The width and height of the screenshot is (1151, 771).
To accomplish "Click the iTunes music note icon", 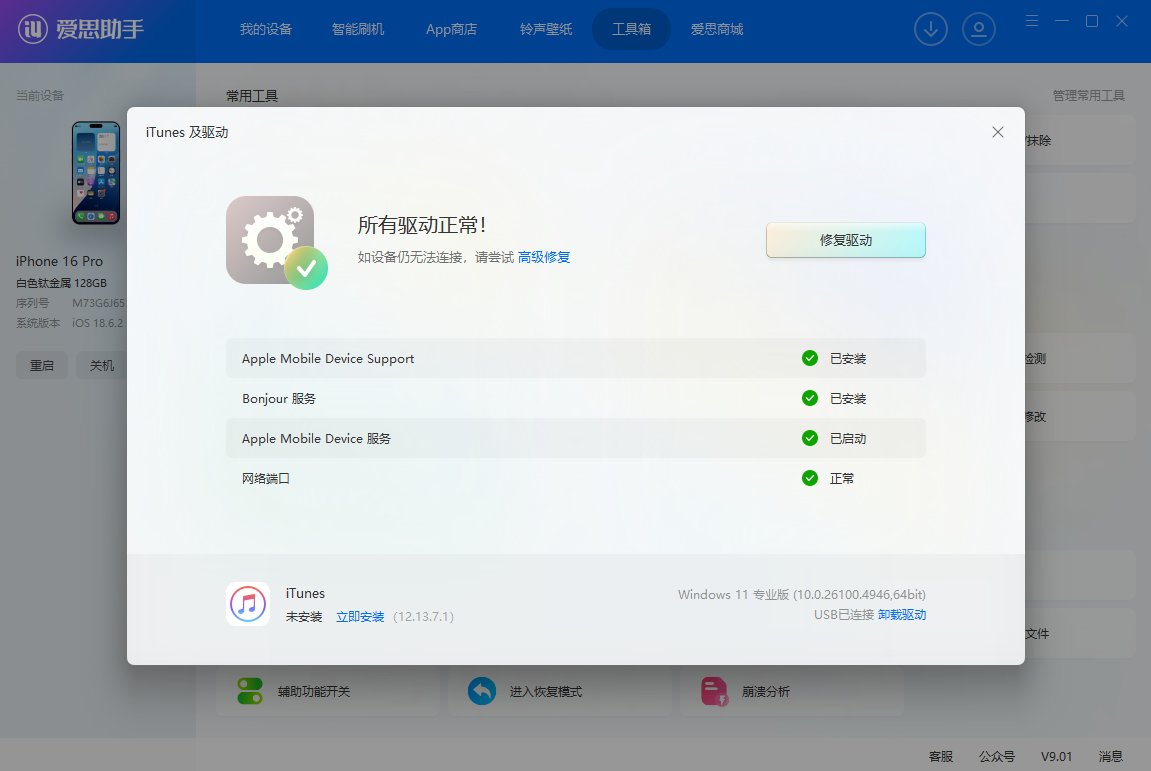I will [248, 604].
